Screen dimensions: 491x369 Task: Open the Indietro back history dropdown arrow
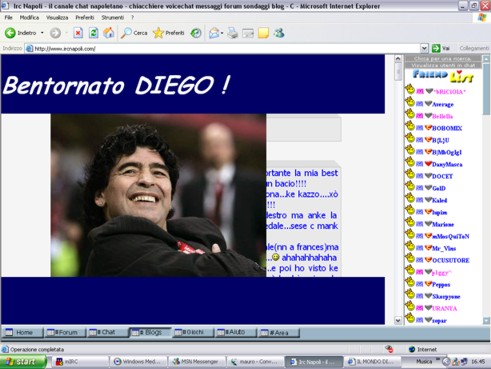42,33
